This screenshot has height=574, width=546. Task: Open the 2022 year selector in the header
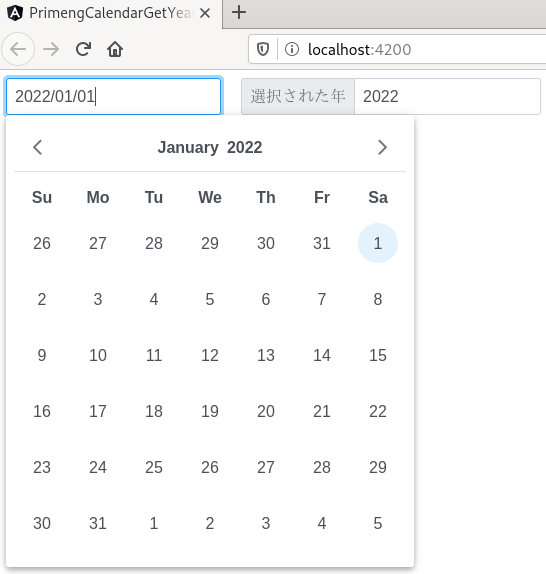244,148
